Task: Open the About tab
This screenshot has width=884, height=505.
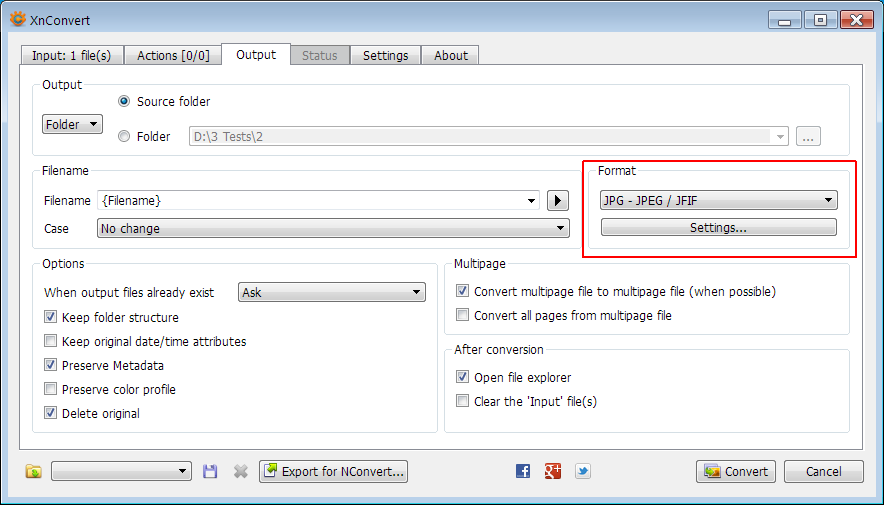Action: [450, 56]
